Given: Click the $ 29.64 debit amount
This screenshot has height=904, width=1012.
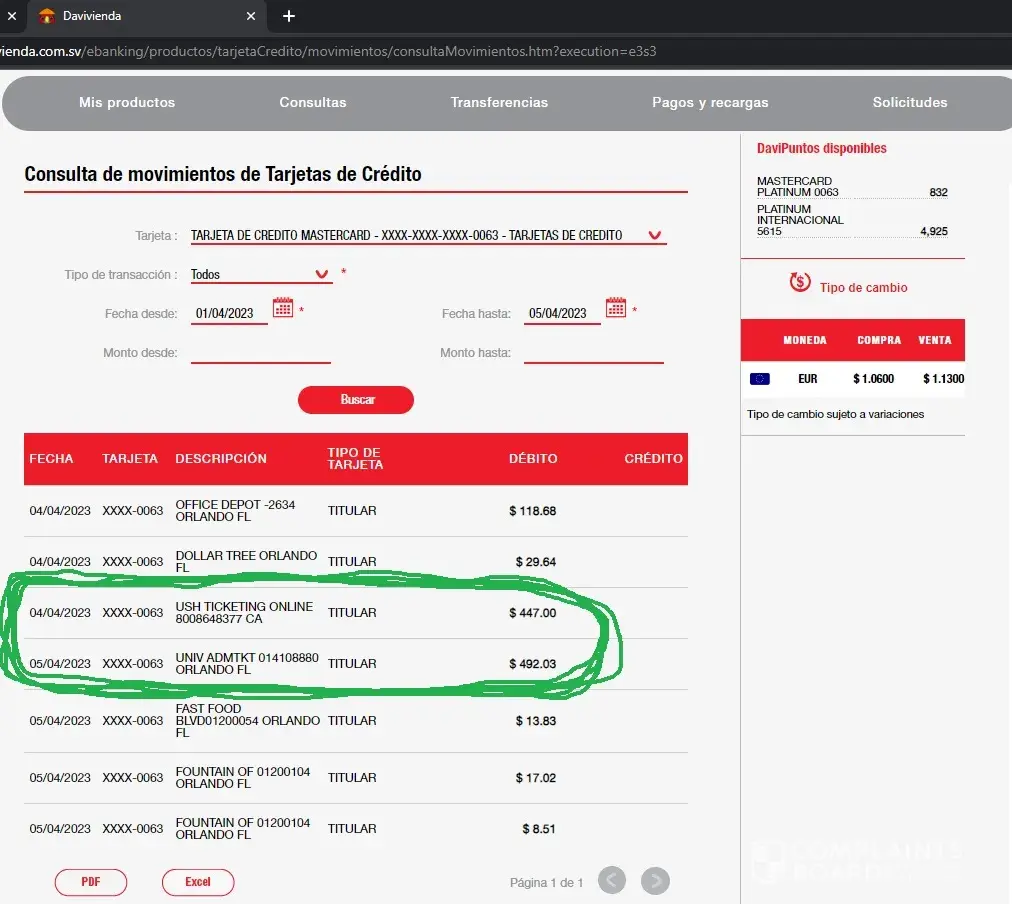Looking at the screenshot, I should pyautogui.click(x=536, y=562).
